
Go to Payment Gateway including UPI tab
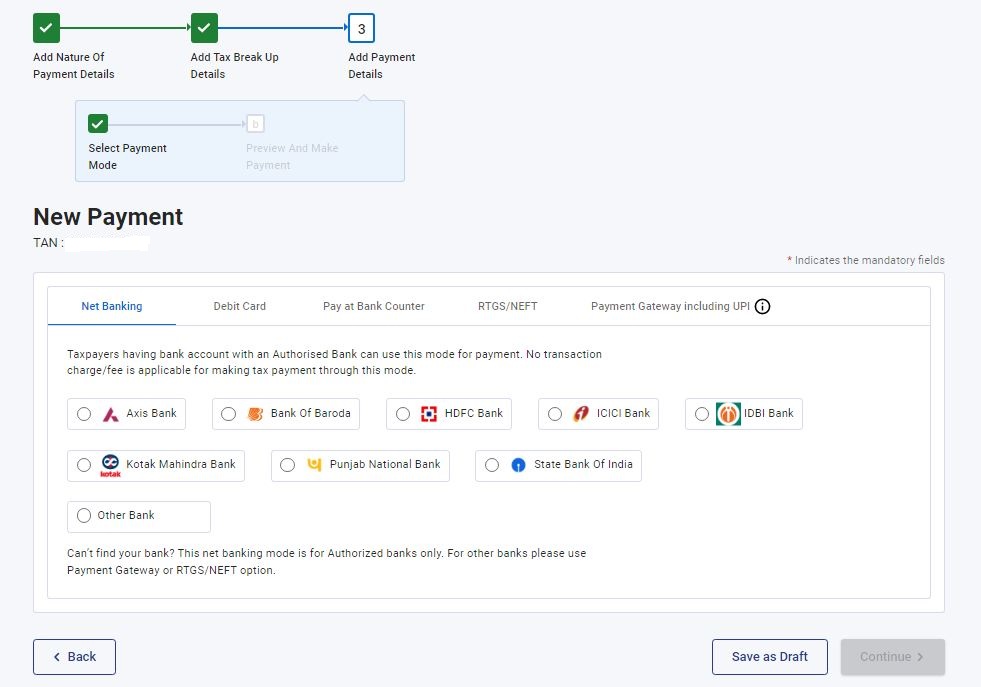tap(670, 306)
